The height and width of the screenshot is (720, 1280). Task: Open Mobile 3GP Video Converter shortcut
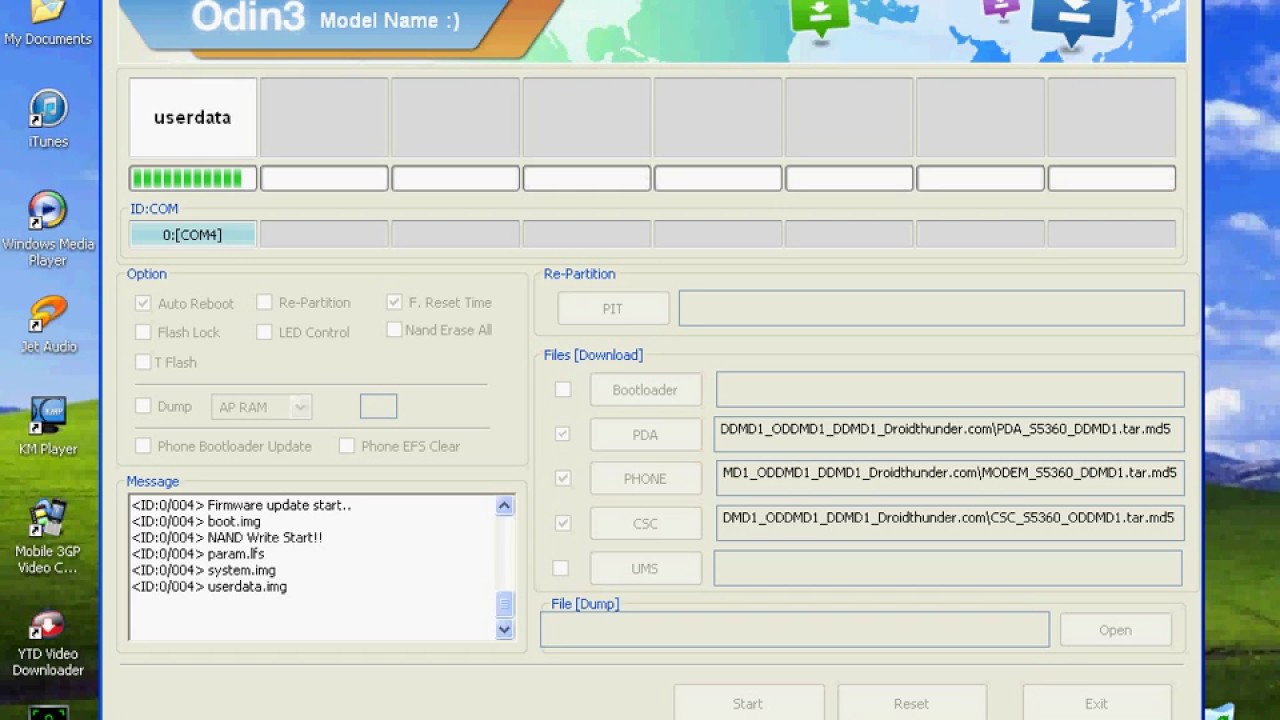[48, 537]
